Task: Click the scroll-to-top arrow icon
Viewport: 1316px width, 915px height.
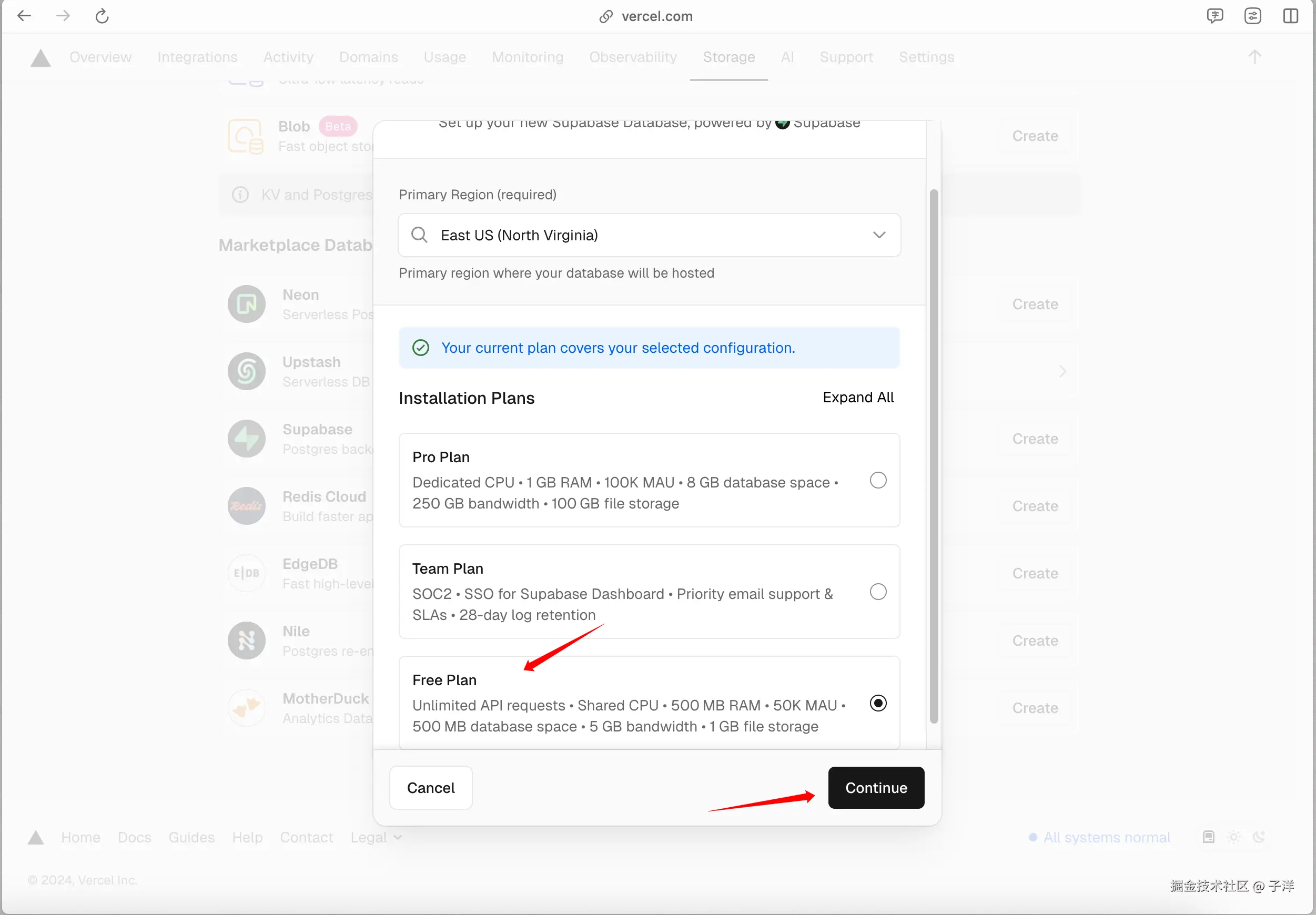Action: click(x=1254, y=57)
